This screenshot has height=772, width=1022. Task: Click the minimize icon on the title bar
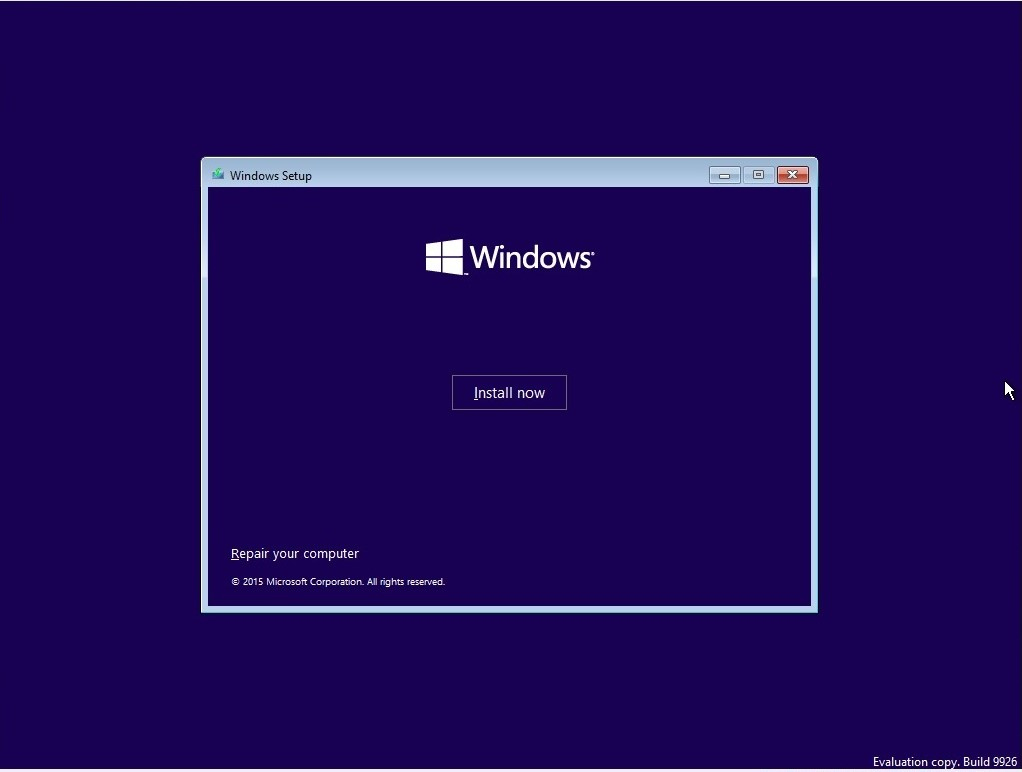click(724, 174)
